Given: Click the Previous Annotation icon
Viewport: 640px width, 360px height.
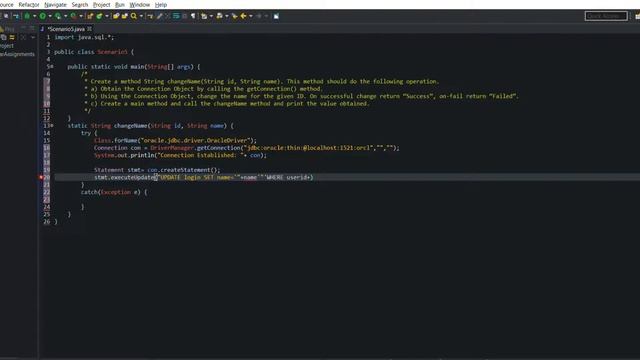Looking at the screenshot, I should [x=220, y=16].
